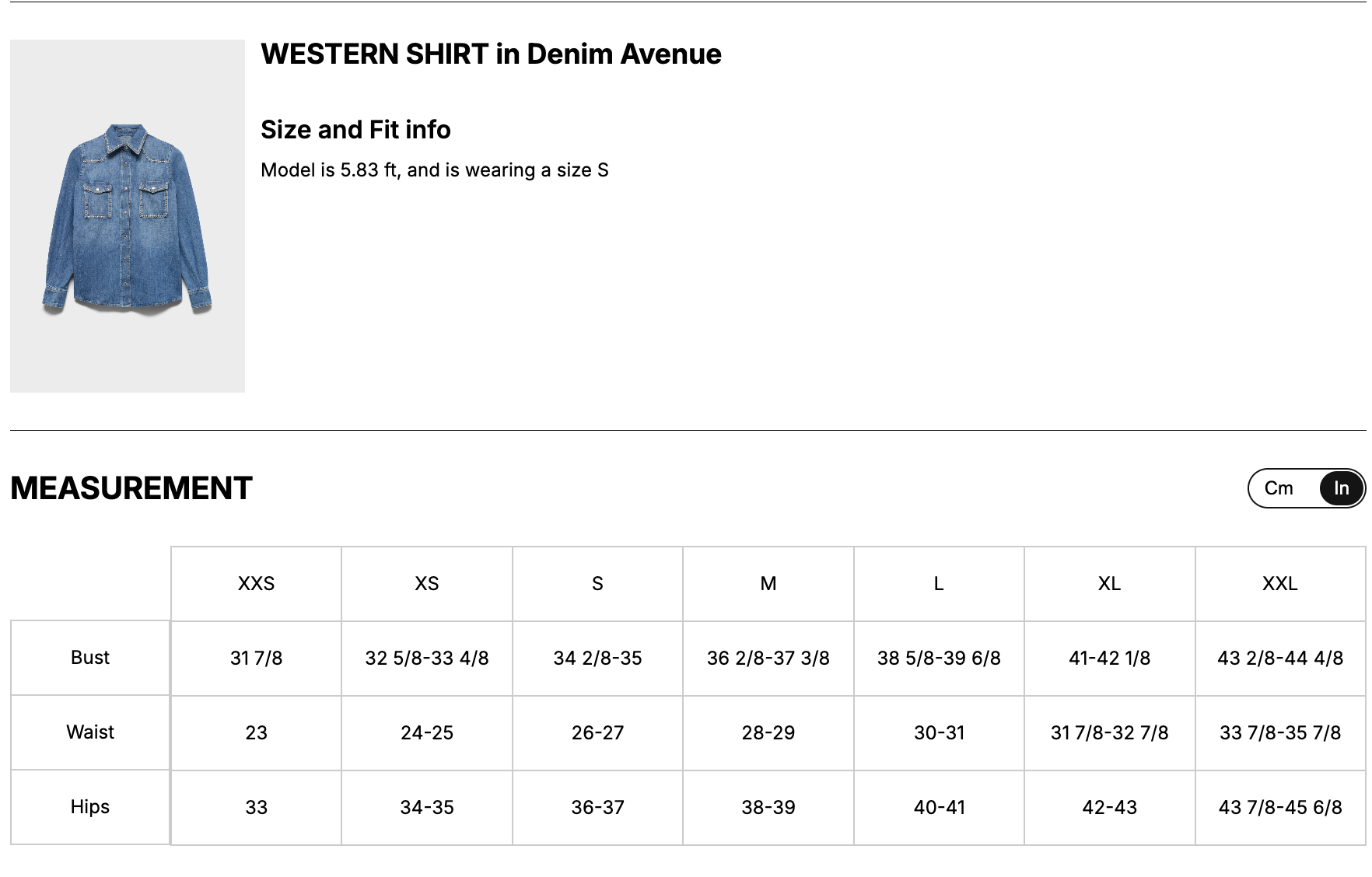Select the S size column header
The height and width of the screenshot is (877, 1372).
pos(597,584)
